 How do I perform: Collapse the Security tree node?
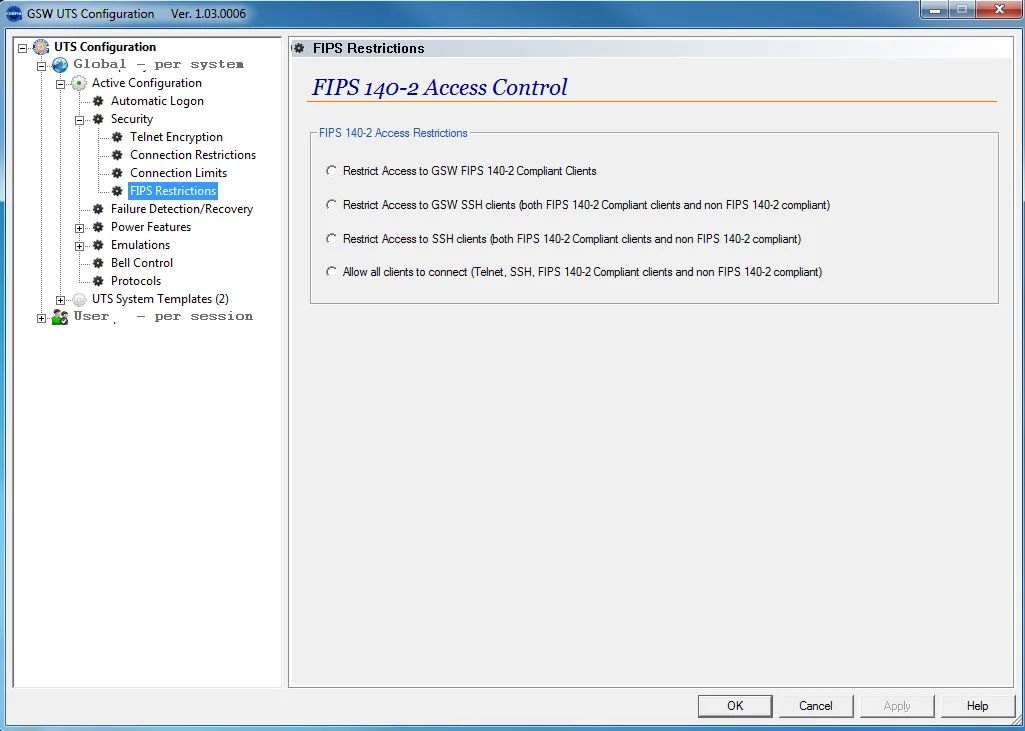(x=80, y=120)
